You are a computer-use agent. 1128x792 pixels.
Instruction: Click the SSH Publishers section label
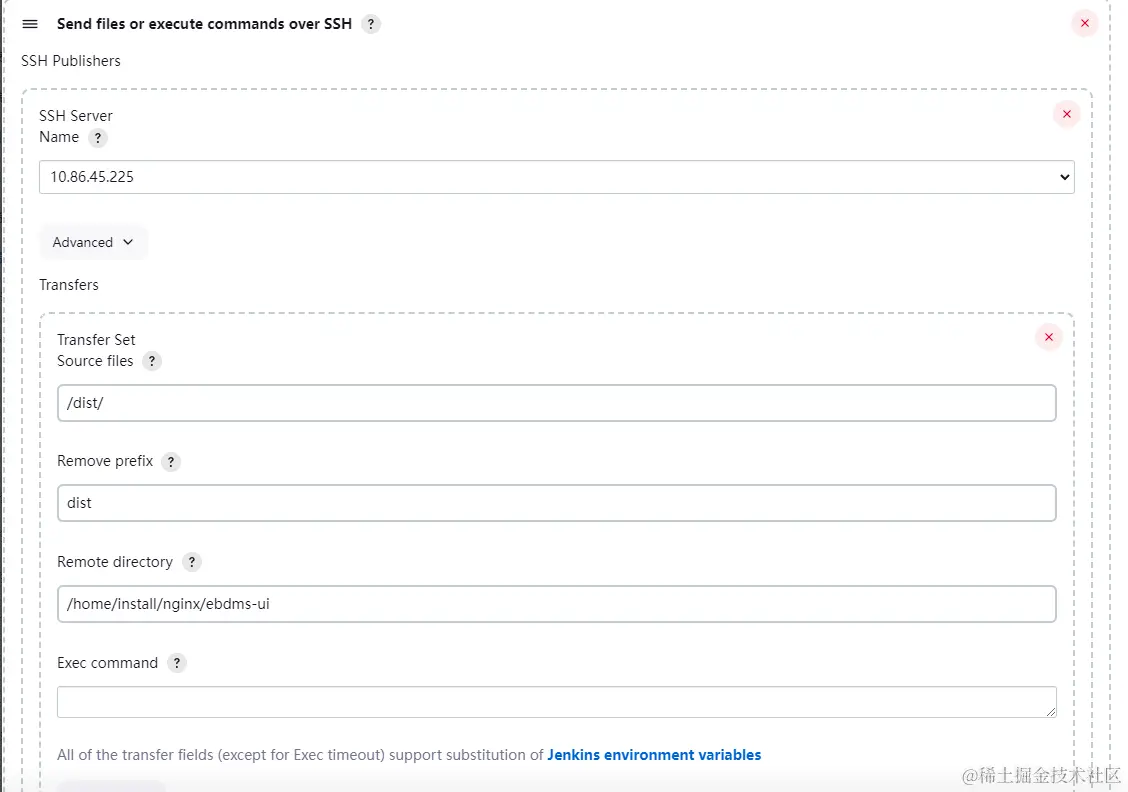[71, 61]
